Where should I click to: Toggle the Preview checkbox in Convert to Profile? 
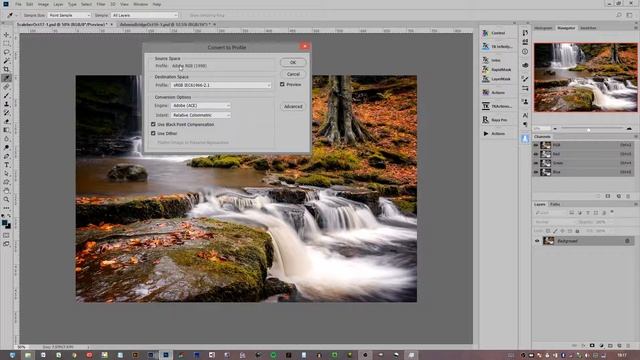coord(282,84)
